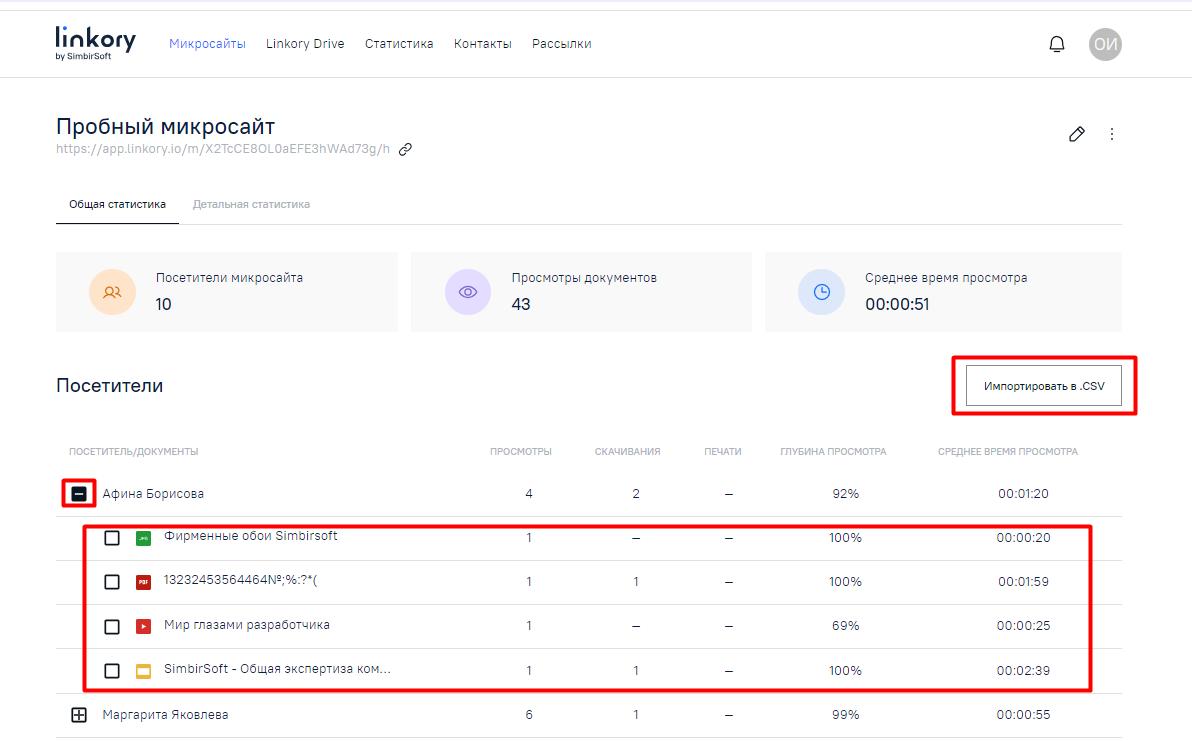This screenshot has height=741, width=1192.
Task: Click the microsite URL under the page title
Action: 220,150
